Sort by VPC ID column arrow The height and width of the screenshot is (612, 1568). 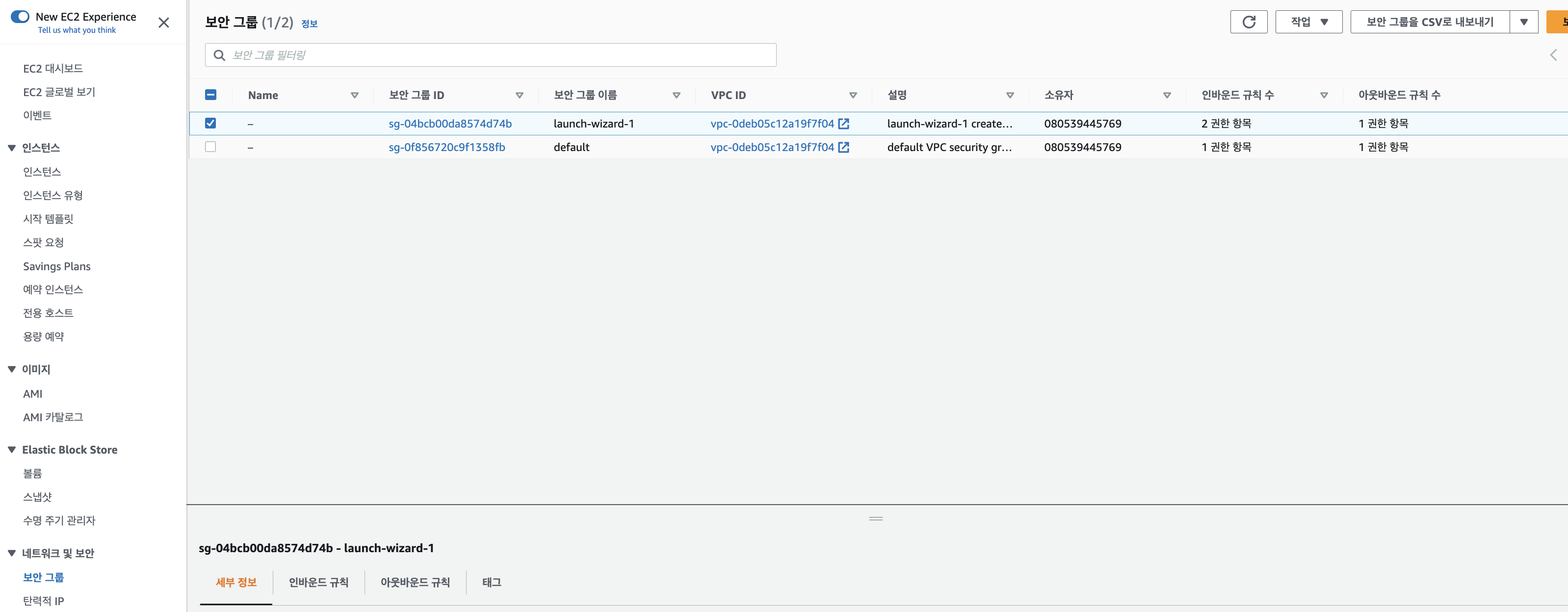[x=853, y=96]
